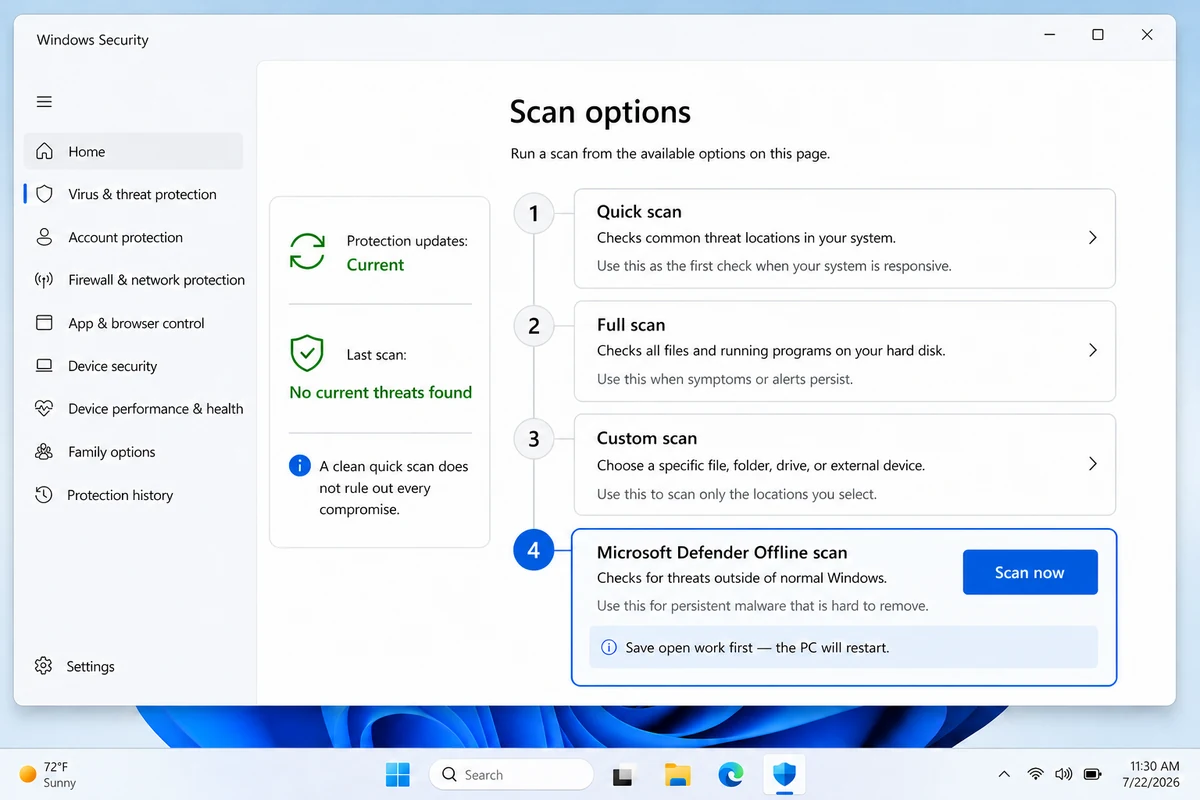Image resolution: width=1200 pixels, height=800 pixels.
Task: Show hidden system tray icons
Action: tap(1004, 774)
